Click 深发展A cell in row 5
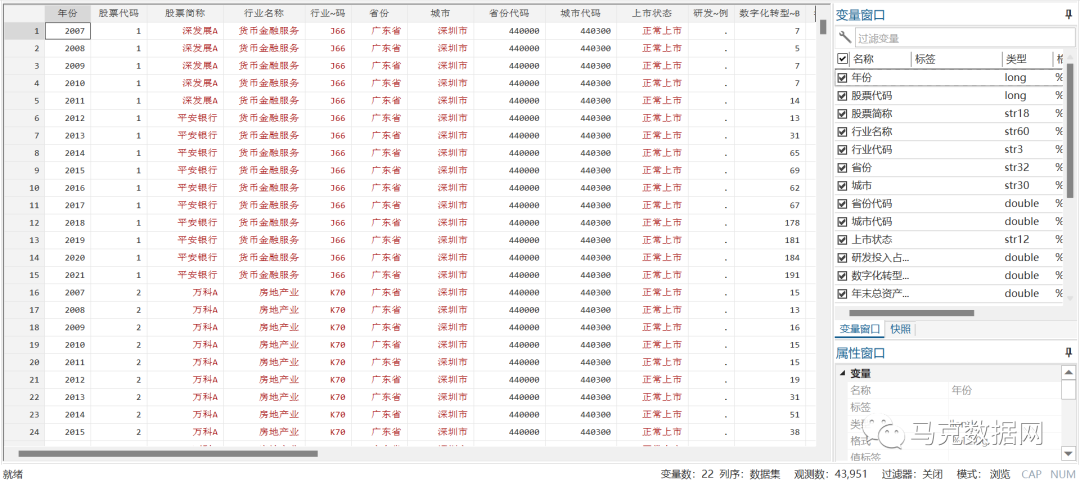Screen dimensions: 1080x481 point(185,101)
